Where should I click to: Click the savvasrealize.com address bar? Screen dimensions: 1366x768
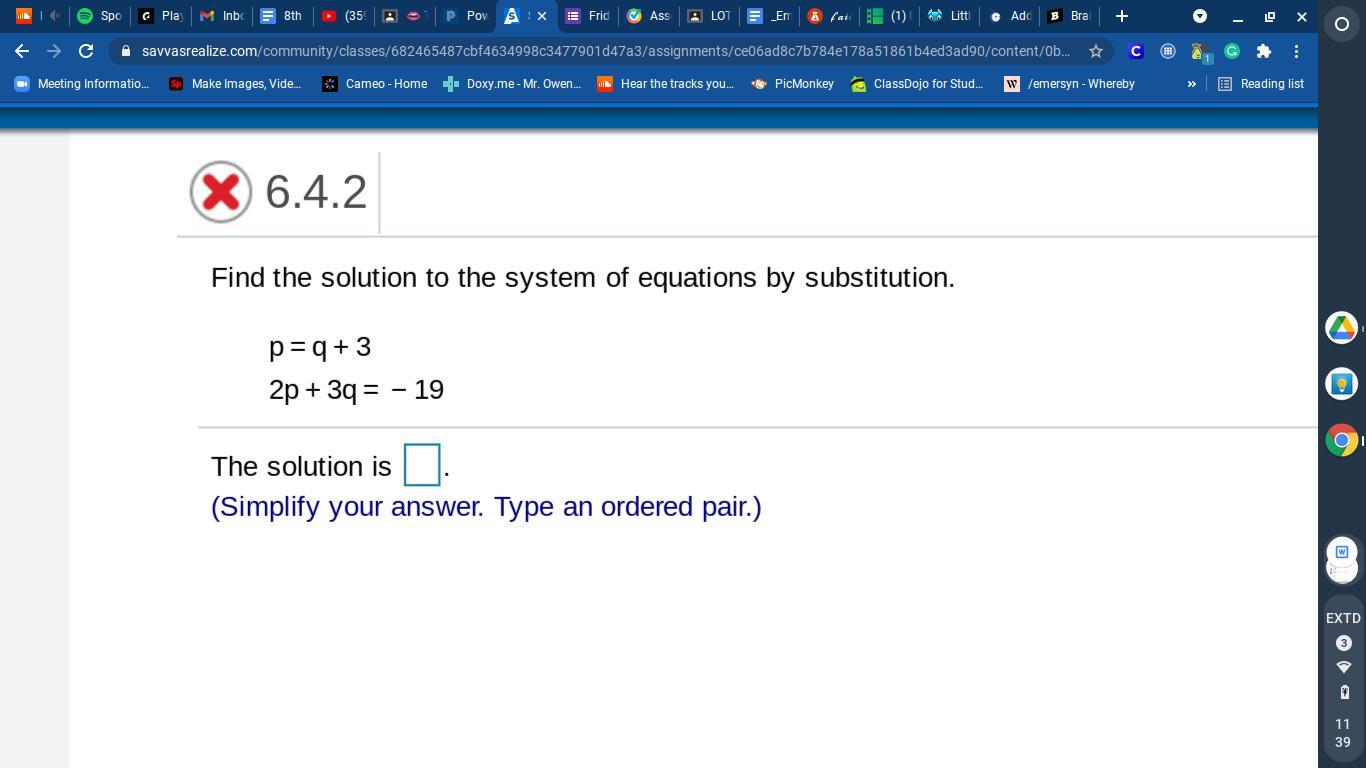[x=605, y=51]
